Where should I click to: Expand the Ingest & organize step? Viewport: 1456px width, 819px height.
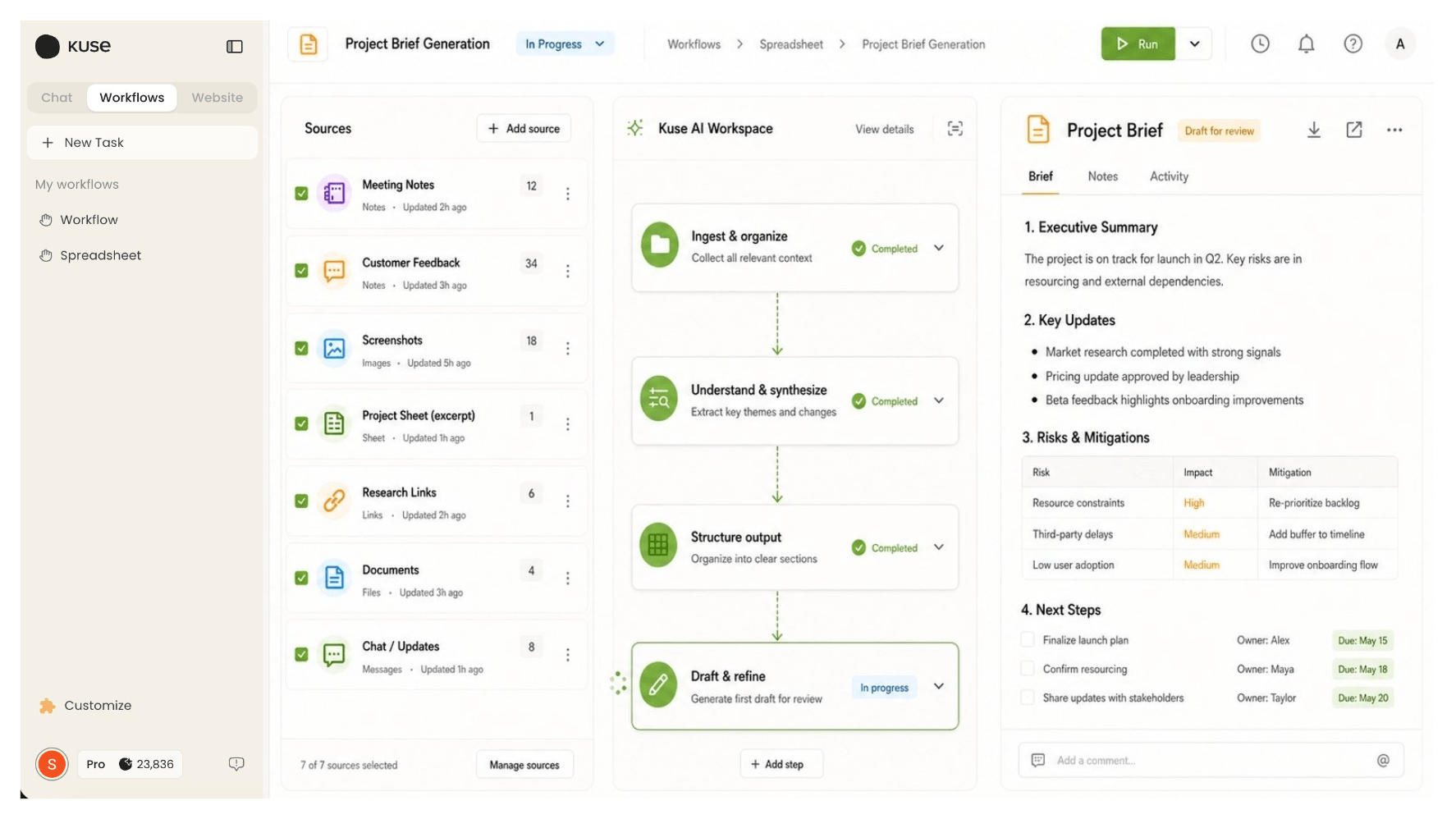(939, 248)
